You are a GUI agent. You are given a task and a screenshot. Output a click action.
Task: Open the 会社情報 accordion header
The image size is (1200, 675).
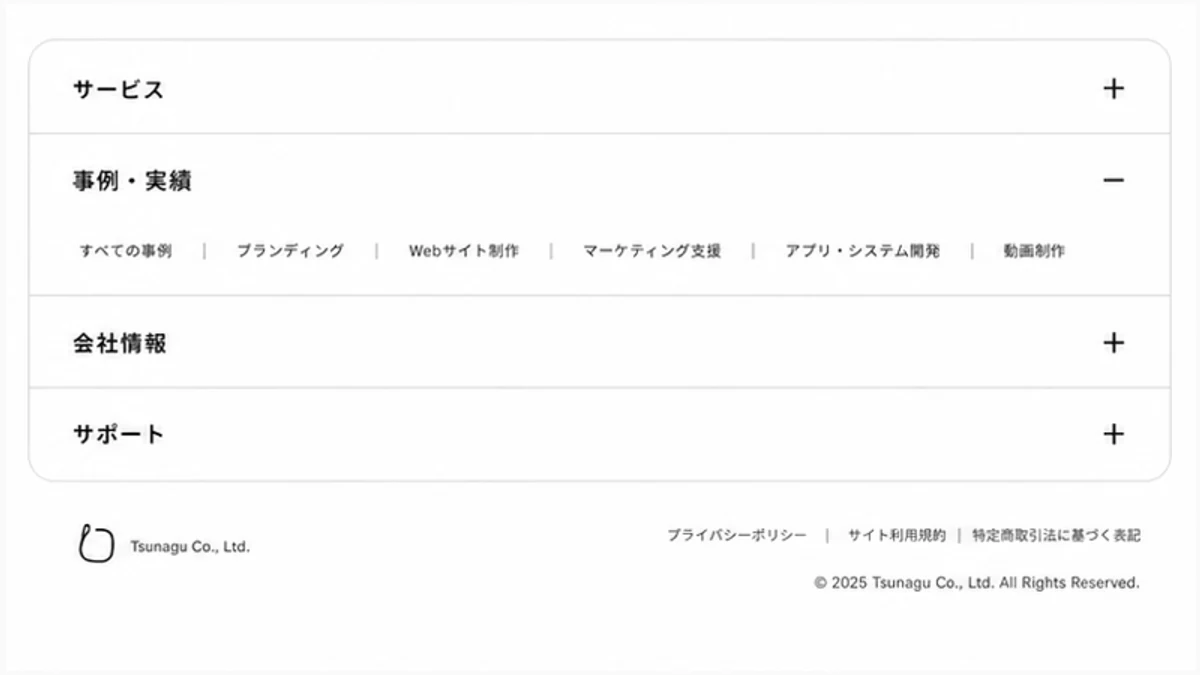click(x=599, y=342)
